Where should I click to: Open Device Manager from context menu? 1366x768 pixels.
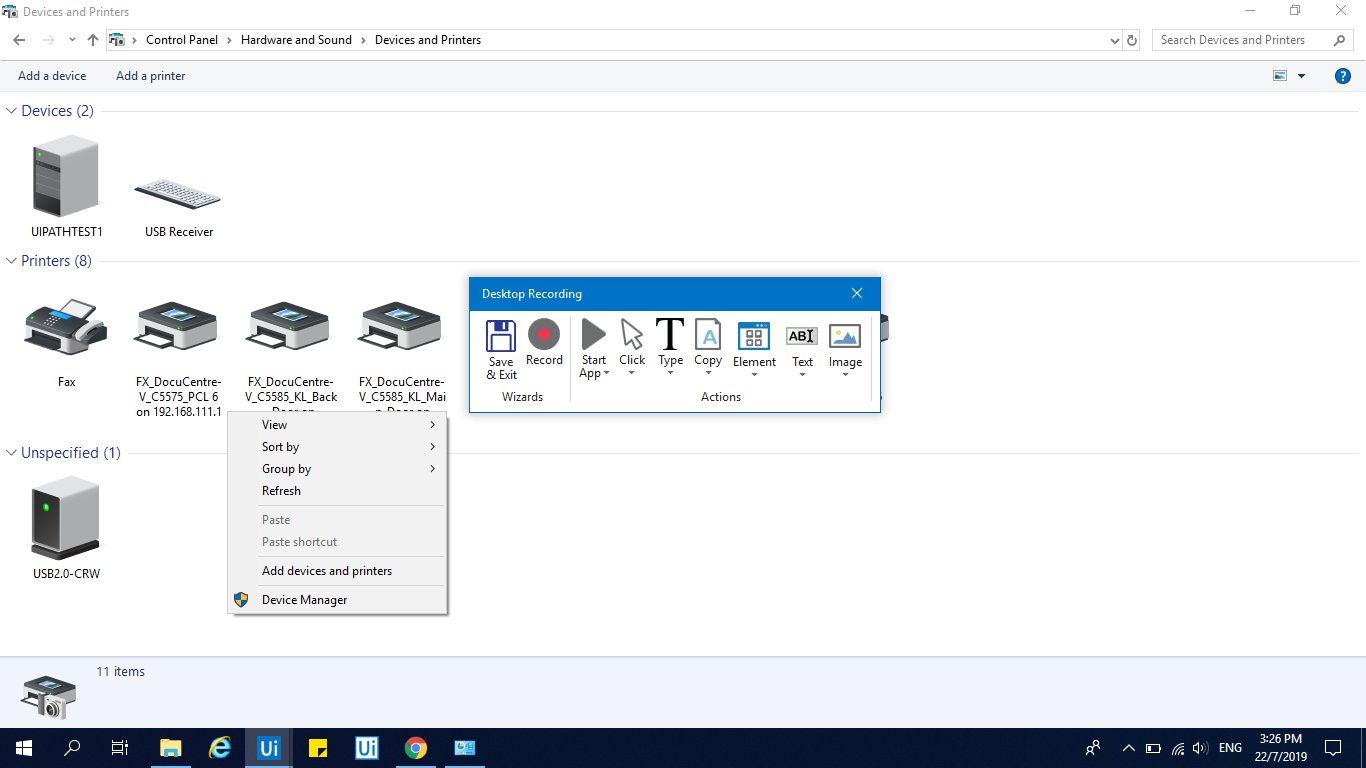pos(338,600)
